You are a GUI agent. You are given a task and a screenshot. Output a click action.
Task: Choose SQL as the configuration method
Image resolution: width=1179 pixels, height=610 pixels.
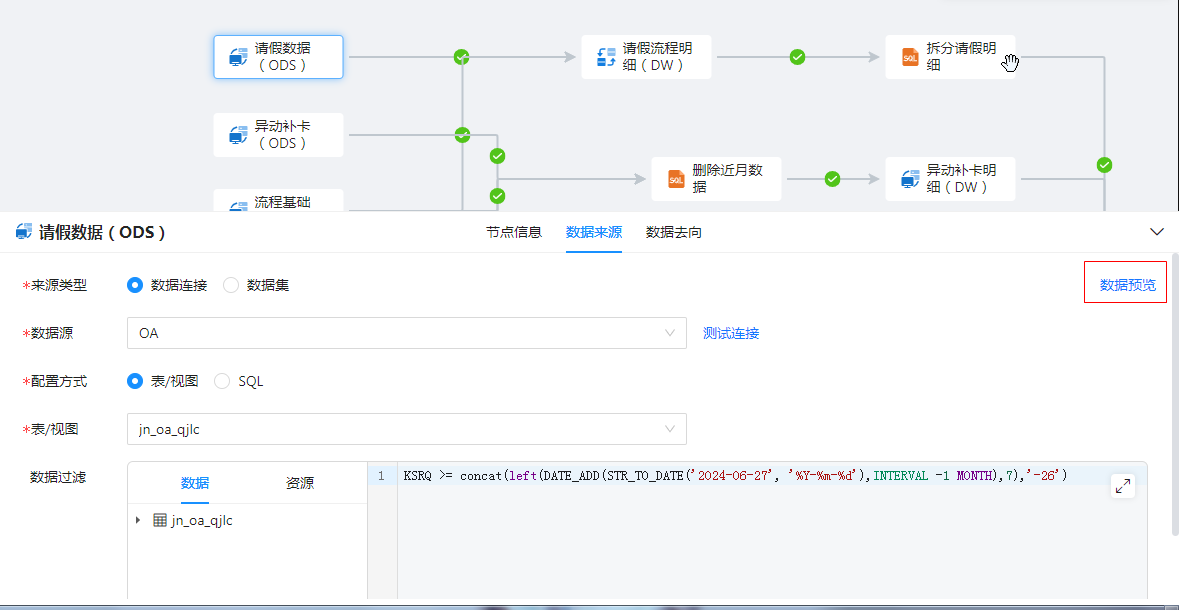coord(223,381)
